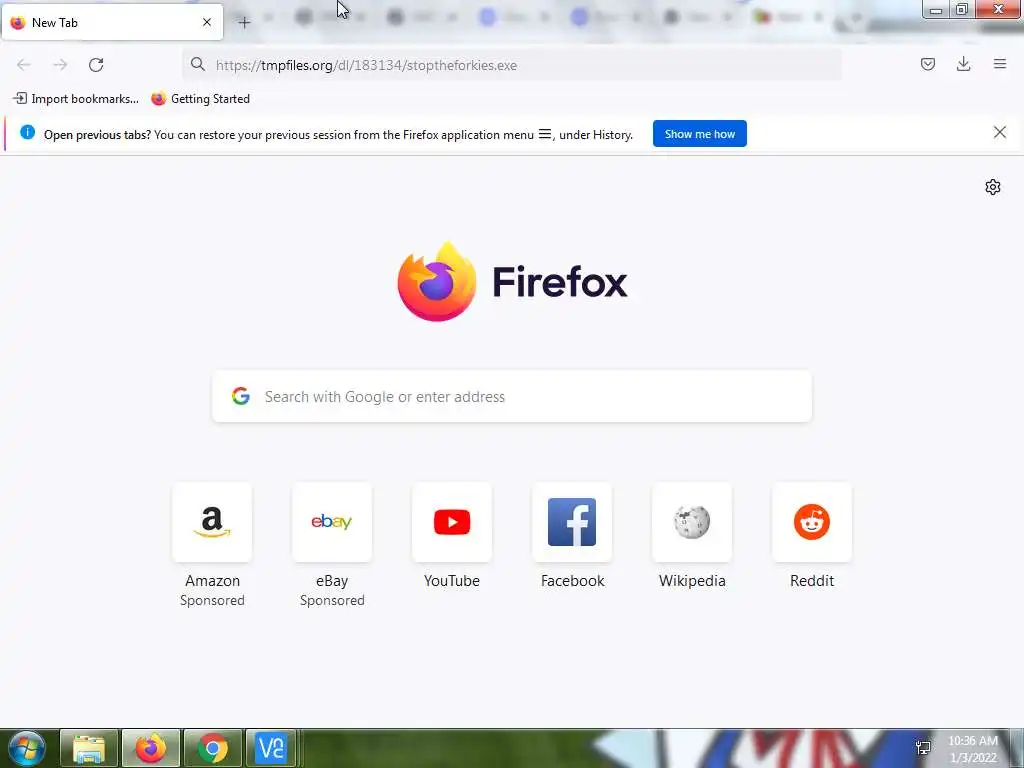Open the eBay shortcut tile
This screenshot has height=768, width=1024.
(x=332, y=522)
